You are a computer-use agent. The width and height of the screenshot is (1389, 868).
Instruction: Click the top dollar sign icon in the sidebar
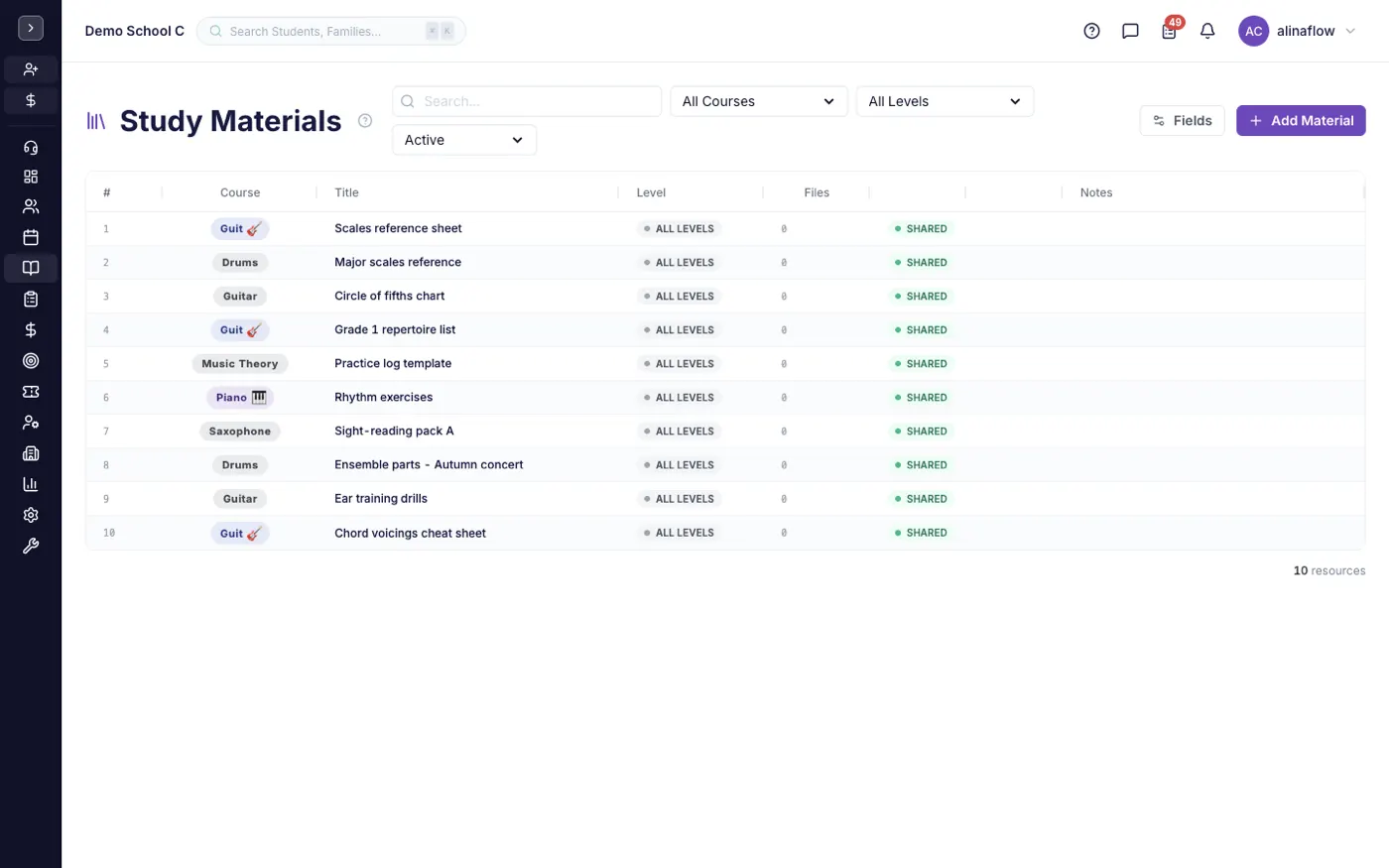pos(31,100)
